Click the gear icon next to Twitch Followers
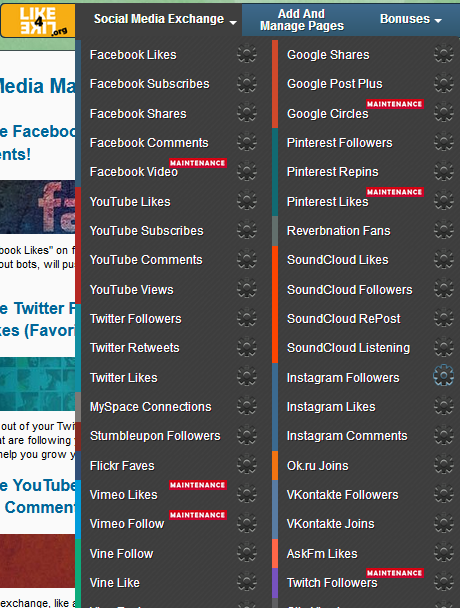Image resolution: width=460 pixels, height=608 pixels. pos(444,582)
